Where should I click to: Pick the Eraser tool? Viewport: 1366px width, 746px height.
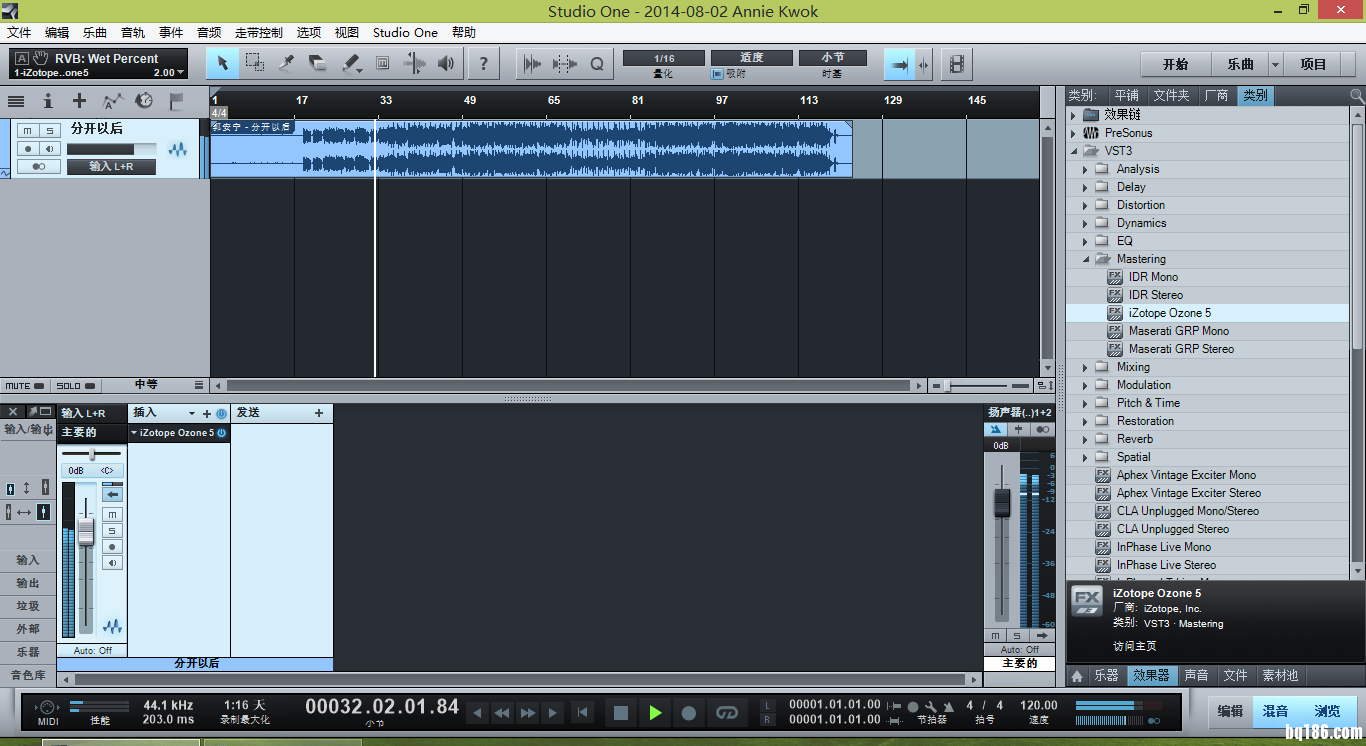318,64
